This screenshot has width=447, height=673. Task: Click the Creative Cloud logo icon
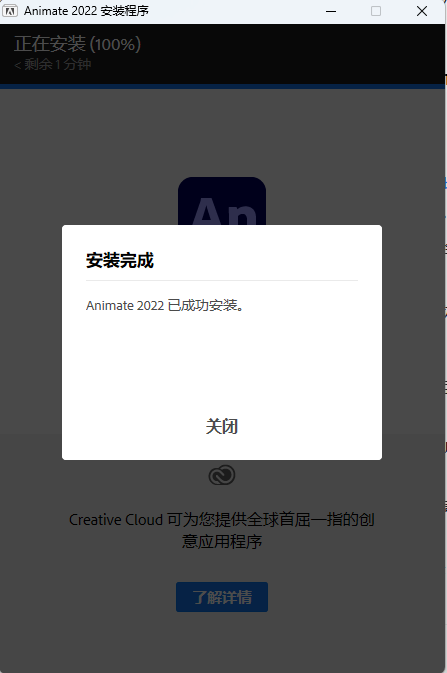point(222,475)
